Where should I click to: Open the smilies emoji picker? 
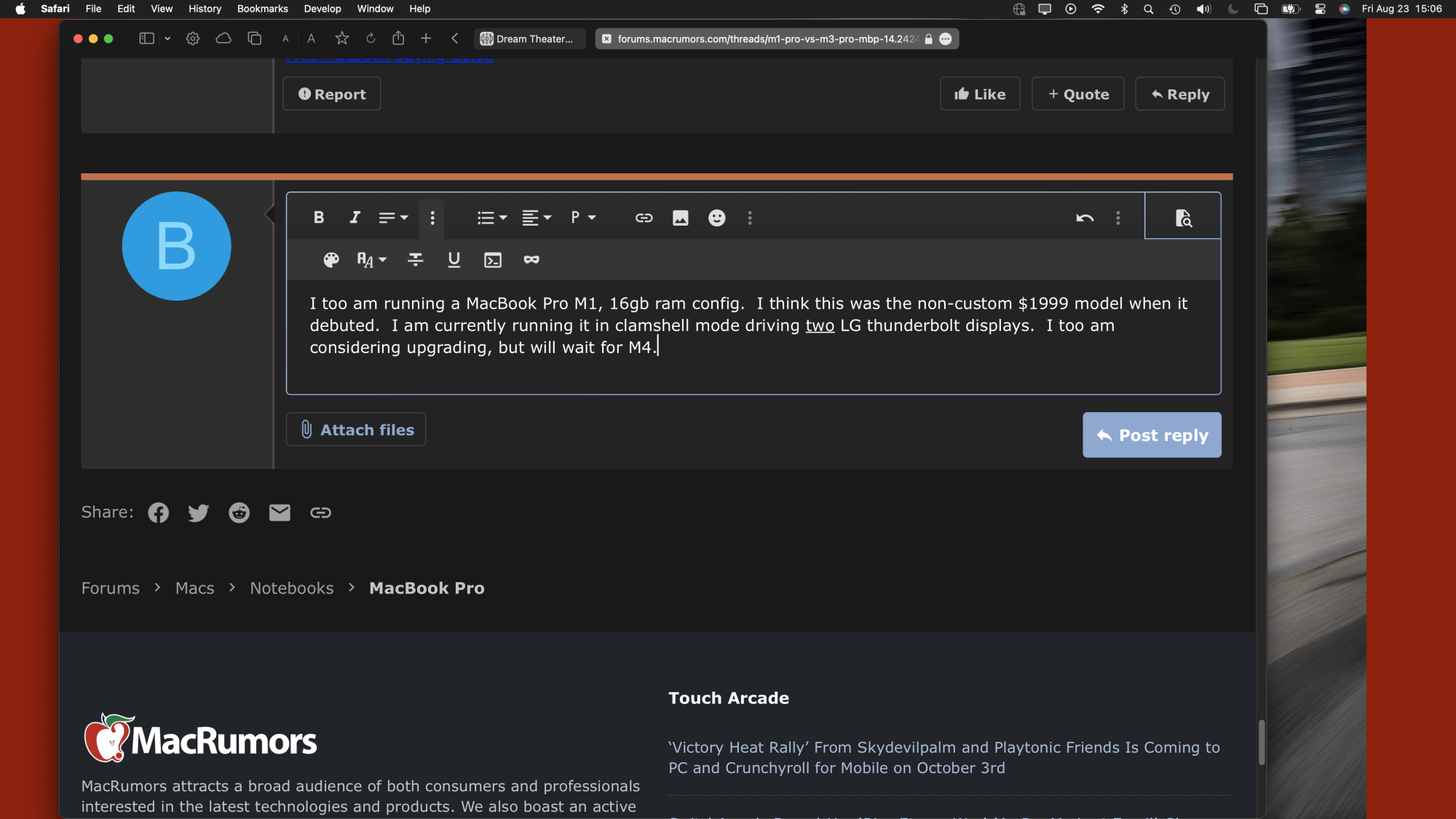pos(716,218)
